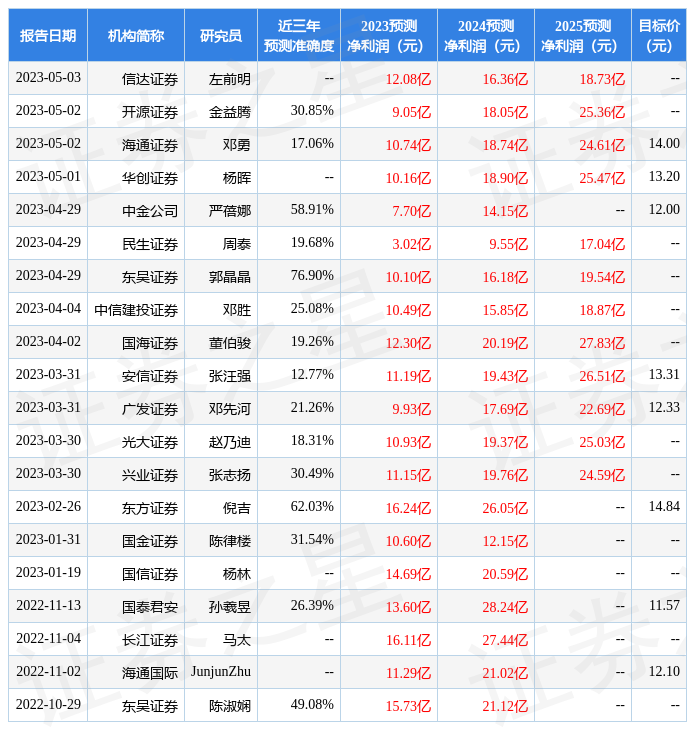This screenshot has height=730, width=687.
Task: Click the date 2023-05-03
Action: (48, 77)
